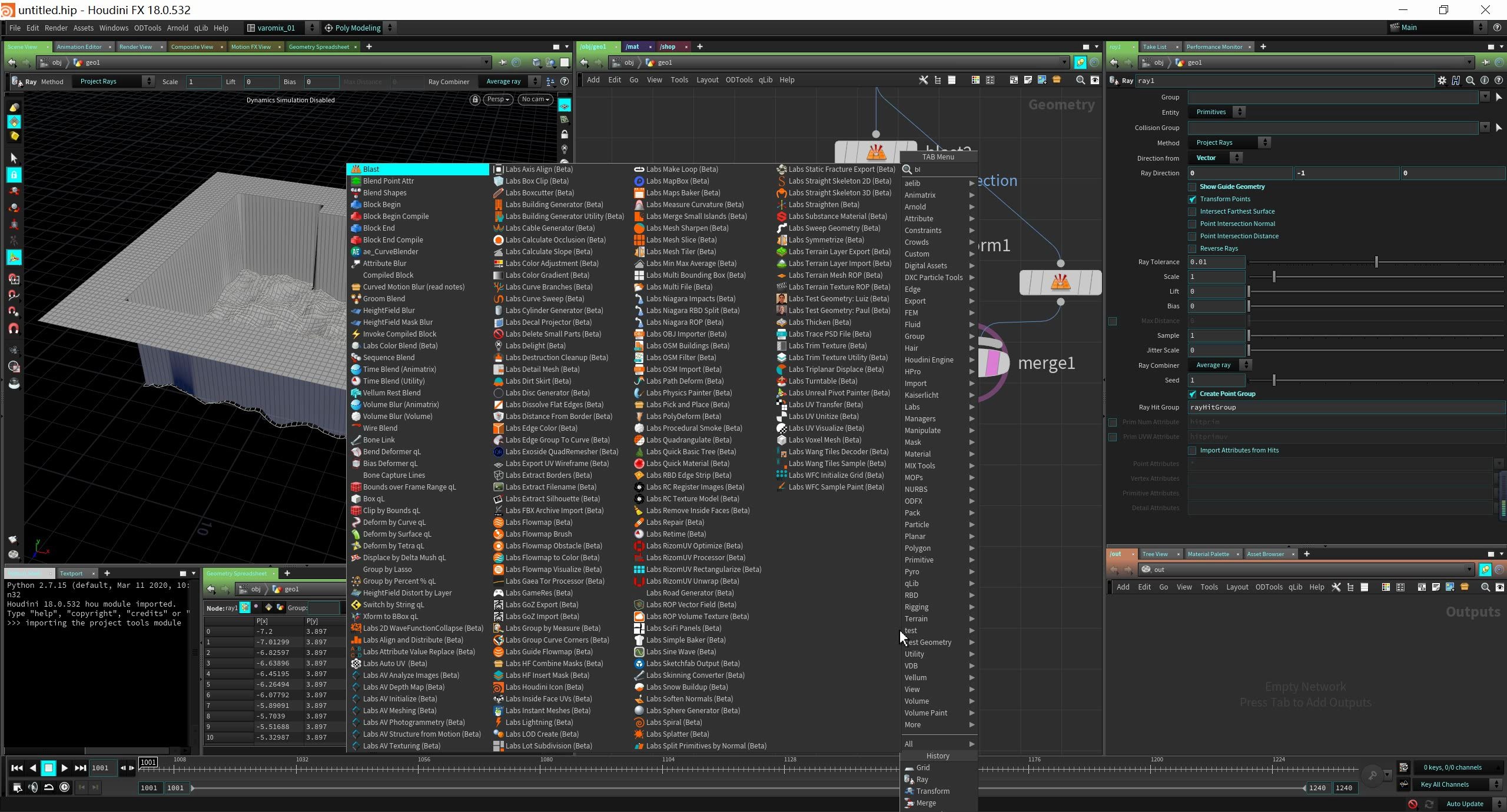Select Blend Shapes node in TAB menu
The width and height of the screenshot is (1507, 812).
point(384,192)
